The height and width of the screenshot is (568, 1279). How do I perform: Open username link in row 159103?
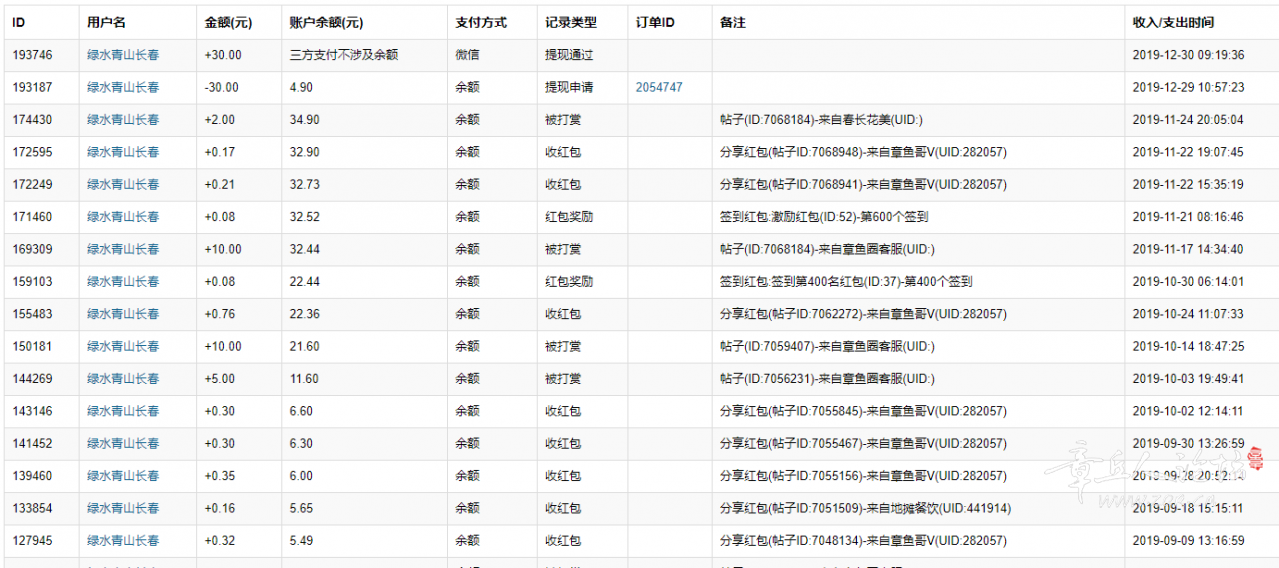(x=123, y=281)
